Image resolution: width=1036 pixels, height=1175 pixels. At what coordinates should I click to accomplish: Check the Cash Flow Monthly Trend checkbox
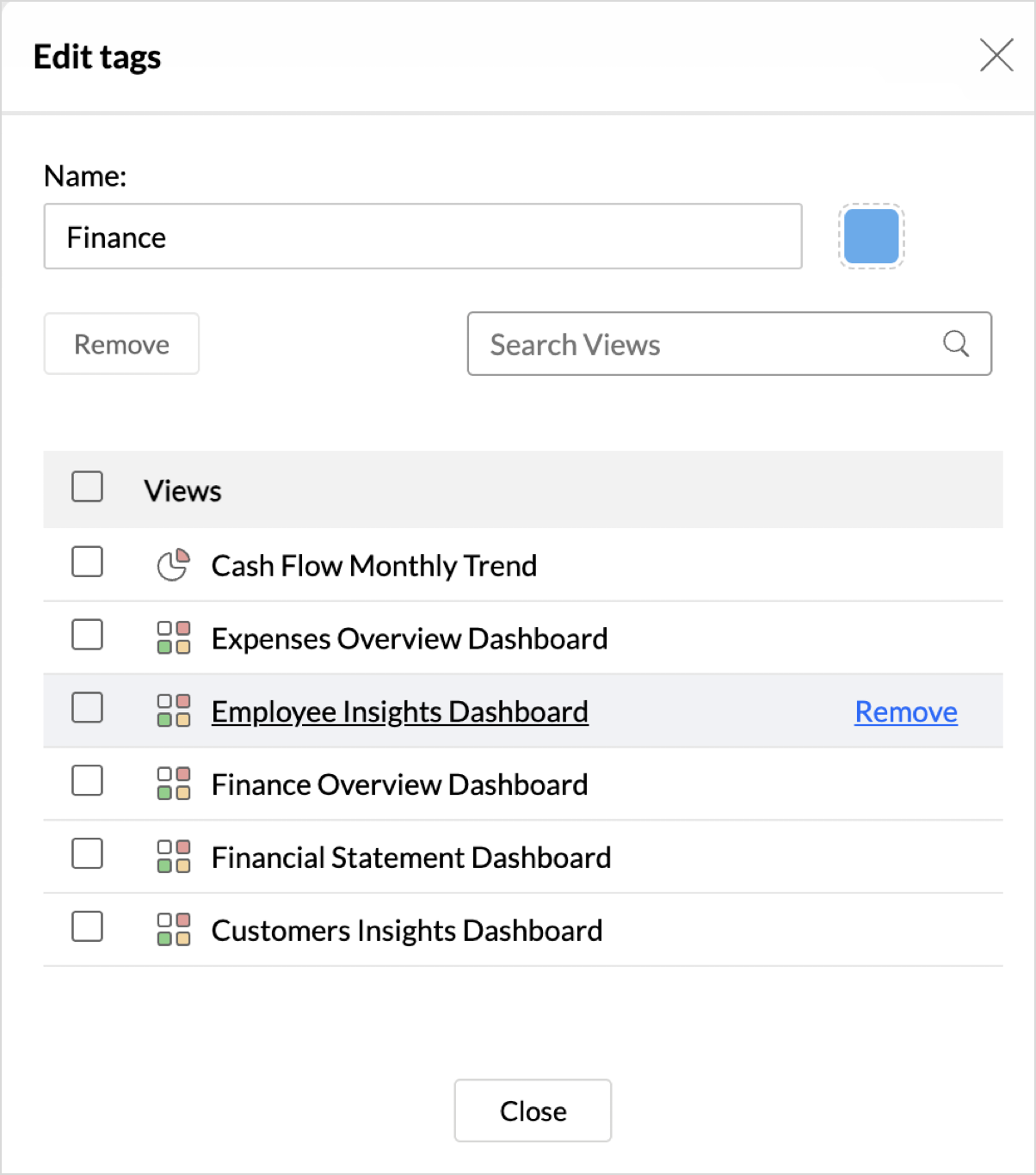tap(88, 562)
